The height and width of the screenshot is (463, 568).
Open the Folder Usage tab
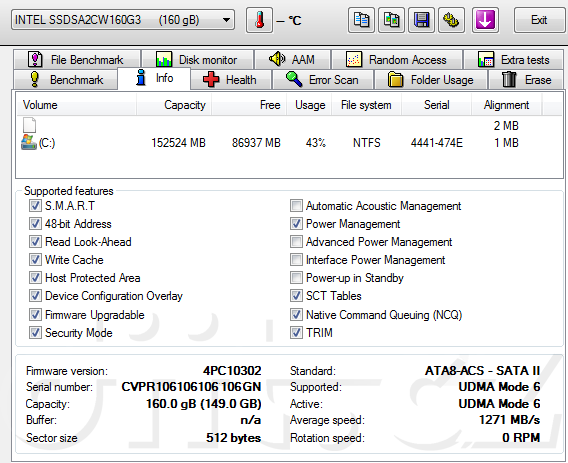pyautogui.click(x=431, y=79)
